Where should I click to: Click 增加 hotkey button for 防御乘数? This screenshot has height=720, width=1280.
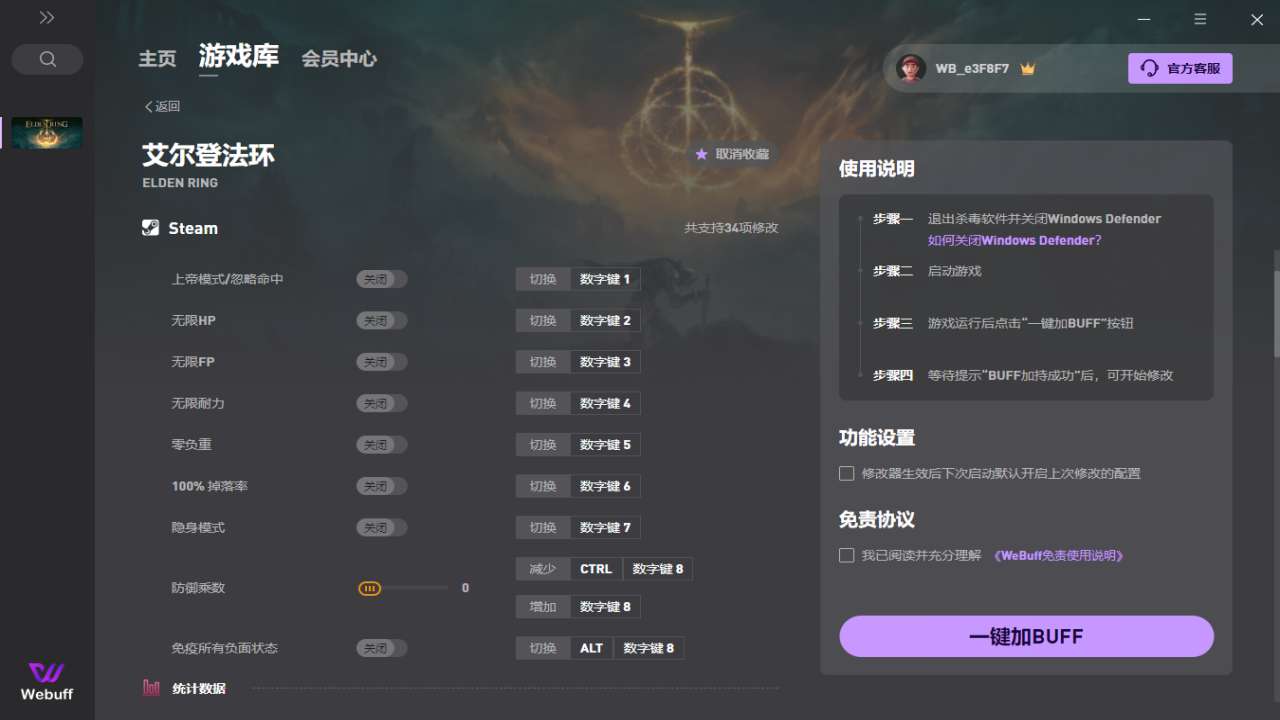543,607
